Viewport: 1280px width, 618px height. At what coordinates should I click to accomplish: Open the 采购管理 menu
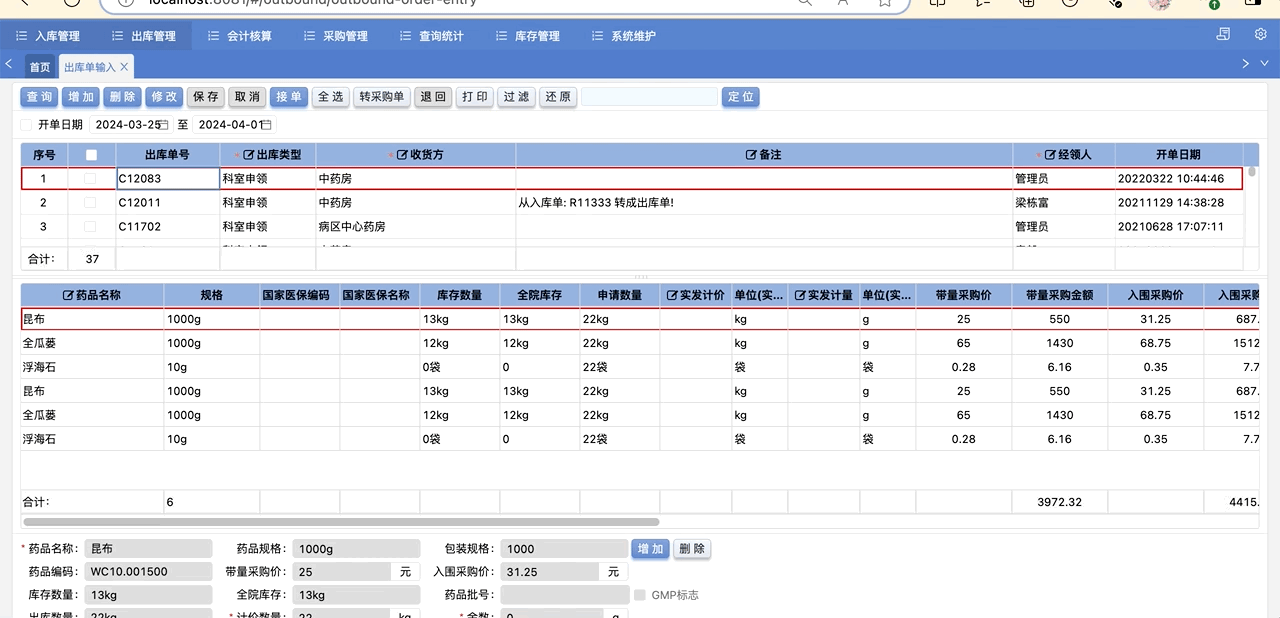(x=336, y=36)
